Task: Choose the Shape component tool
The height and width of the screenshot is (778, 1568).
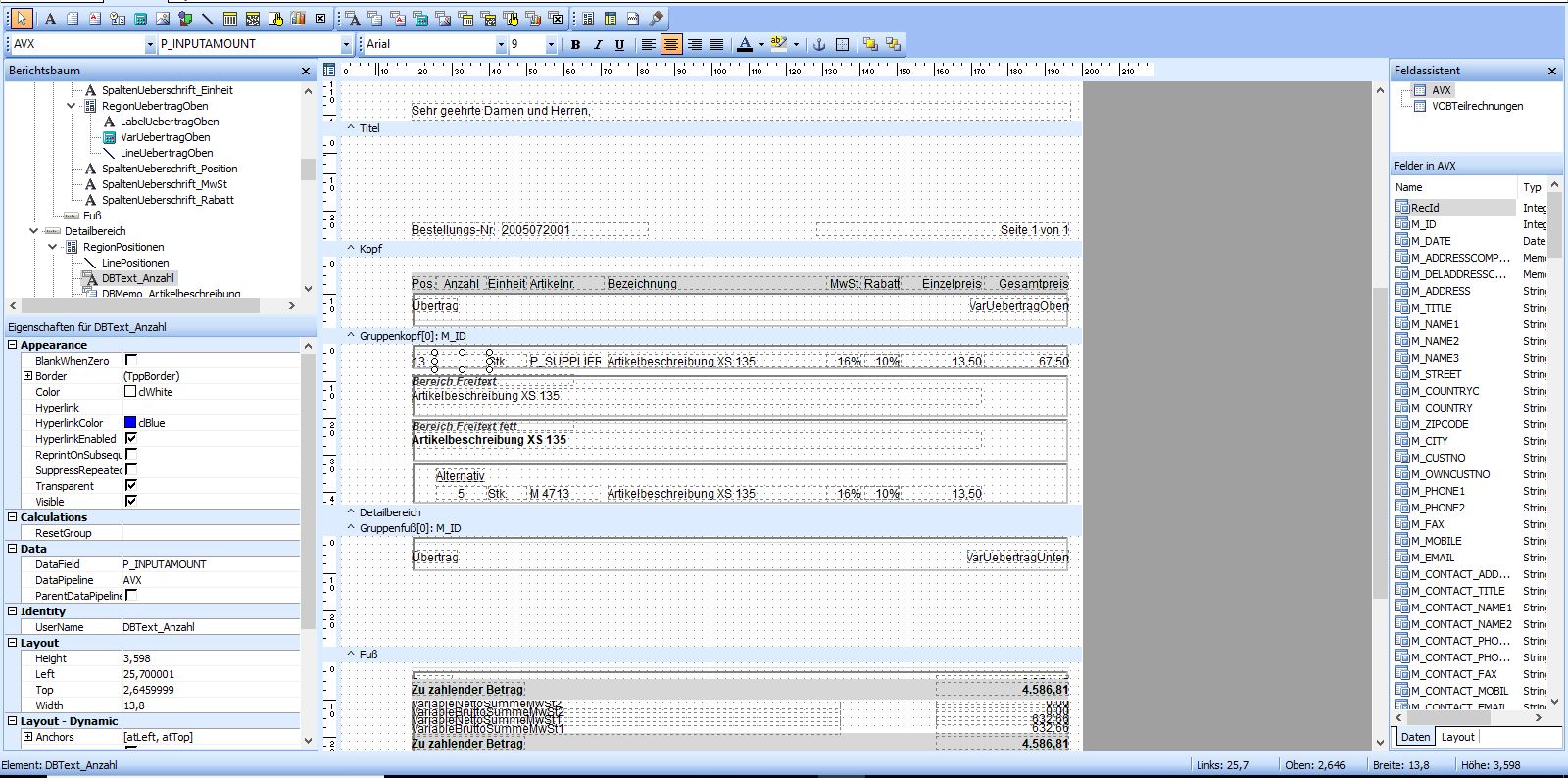Action: tap(185, 19)
